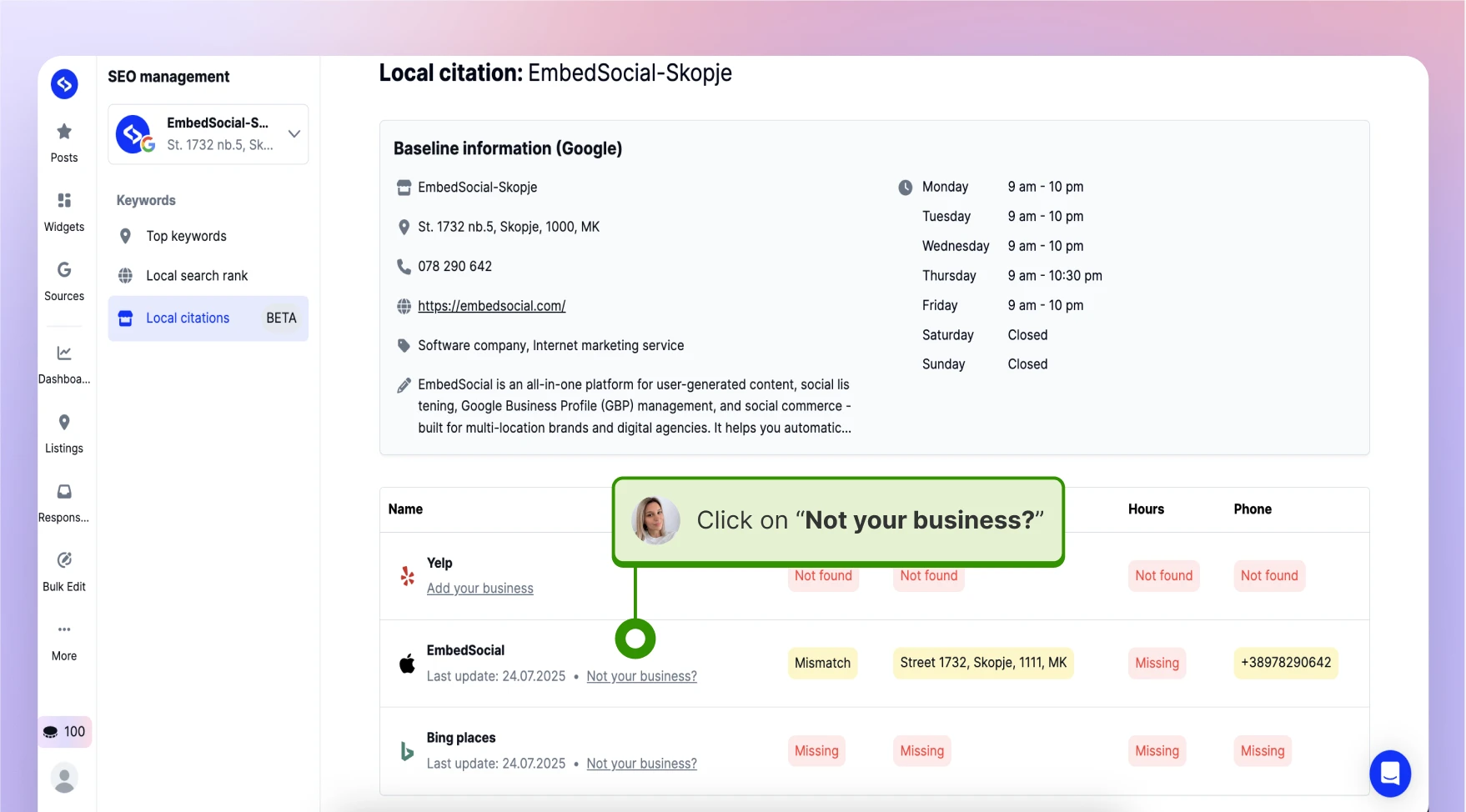Click the pencil icon beside the description

(404, 385)
